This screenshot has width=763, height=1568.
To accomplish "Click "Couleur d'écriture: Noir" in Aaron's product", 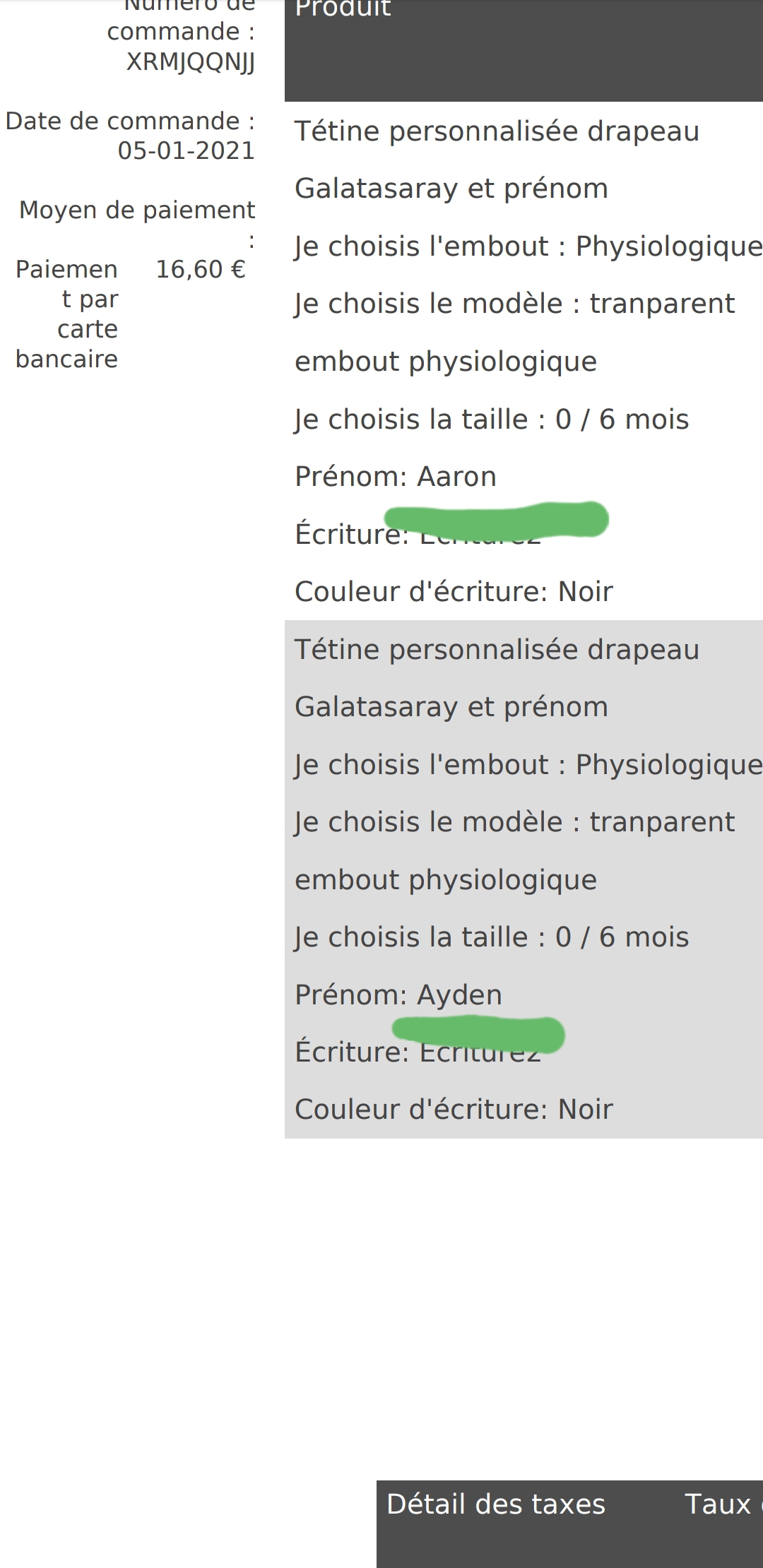I will [454, 592].
